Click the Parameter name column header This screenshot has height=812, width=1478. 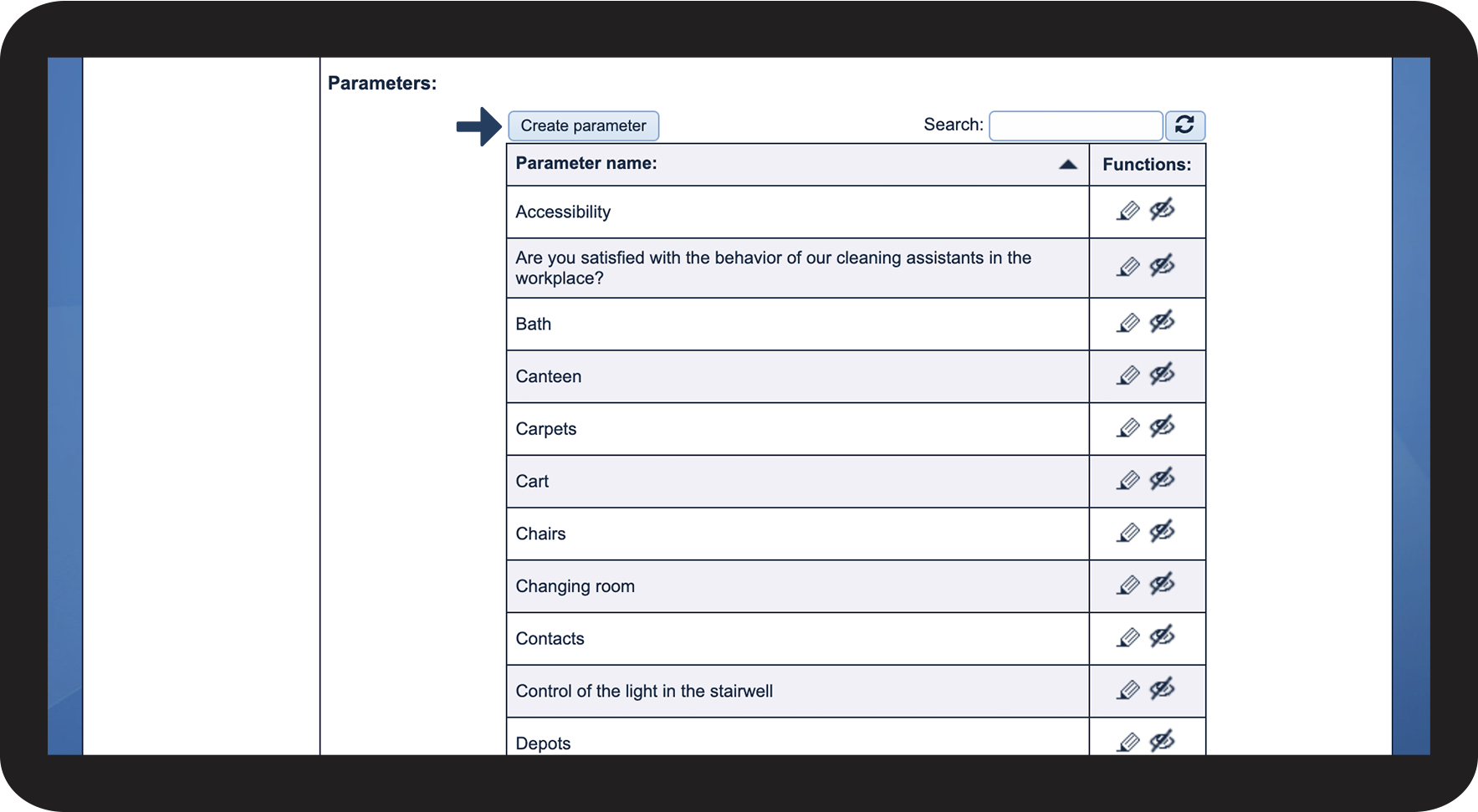(x=586, y=164)
